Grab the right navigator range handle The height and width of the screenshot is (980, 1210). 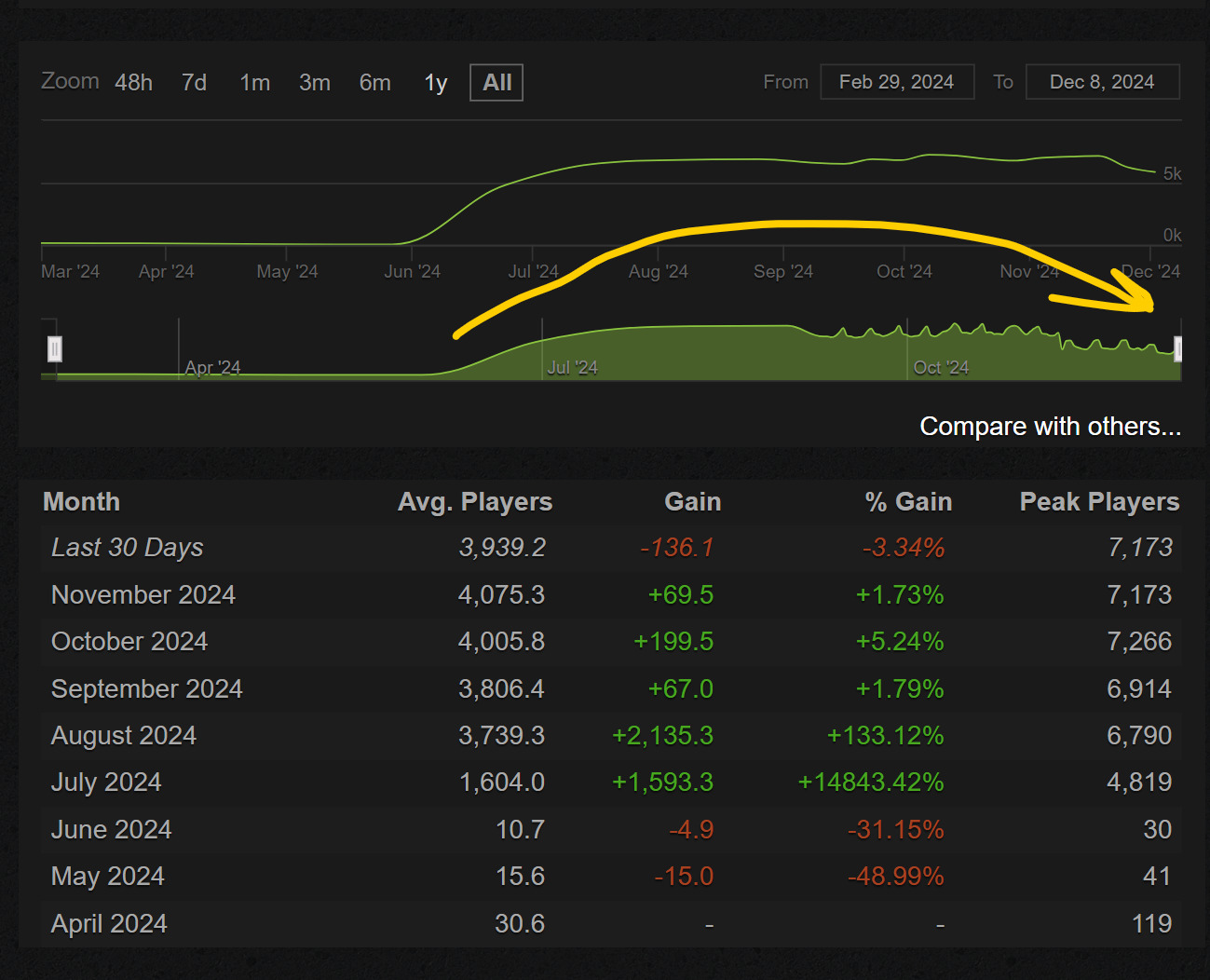tap(1178, 349)
